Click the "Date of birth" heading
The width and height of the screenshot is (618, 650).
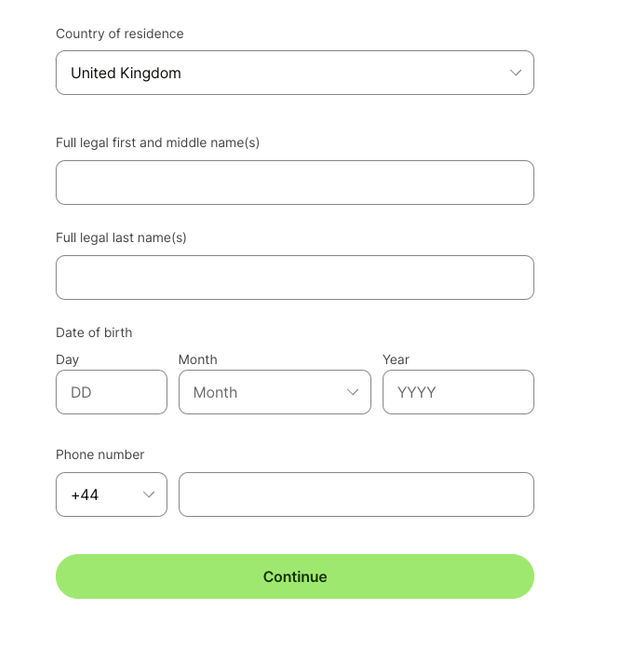click(94, 333)
